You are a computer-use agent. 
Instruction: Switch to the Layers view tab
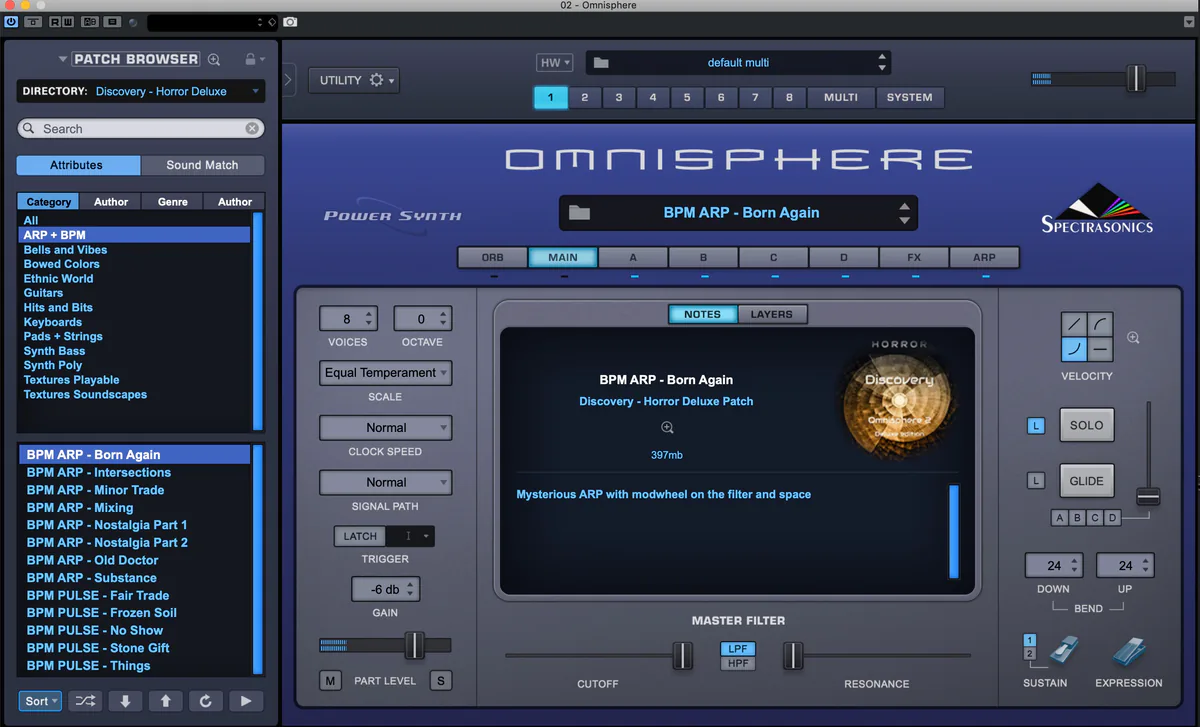point(771,314)
